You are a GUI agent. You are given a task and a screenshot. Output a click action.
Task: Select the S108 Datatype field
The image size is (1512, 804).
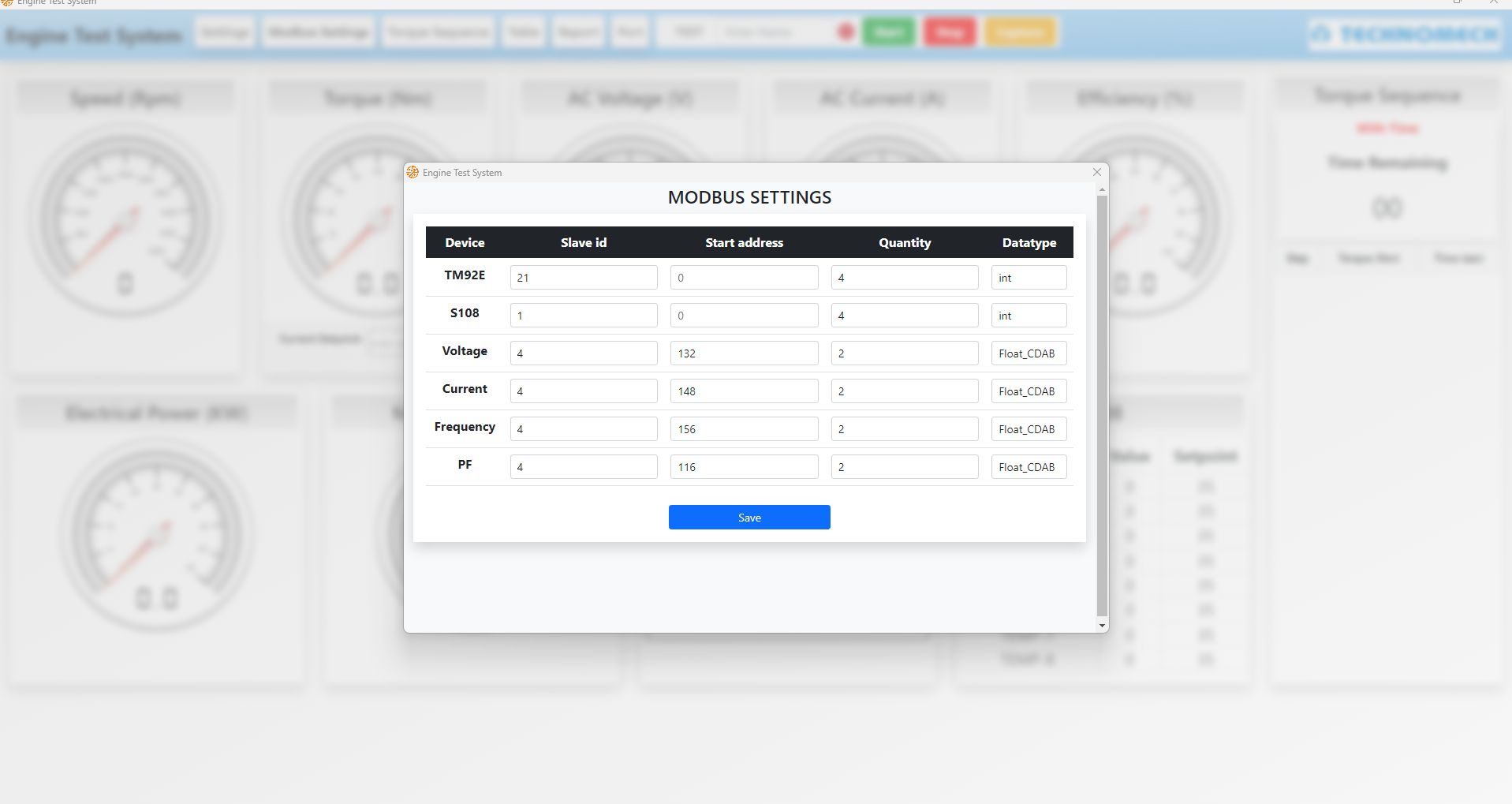click(x=1029, y=315)
